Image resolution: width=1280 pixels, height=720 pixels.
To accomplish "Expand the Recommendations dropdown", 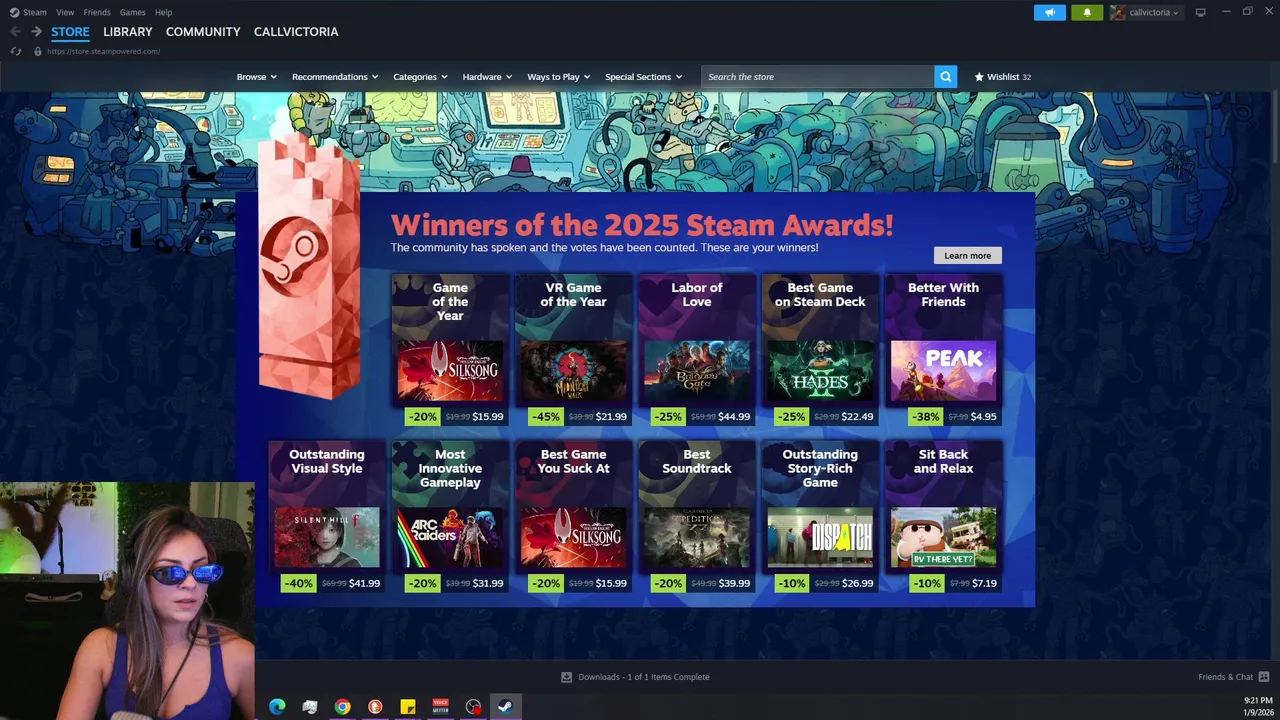I will [x=335, y=77].
